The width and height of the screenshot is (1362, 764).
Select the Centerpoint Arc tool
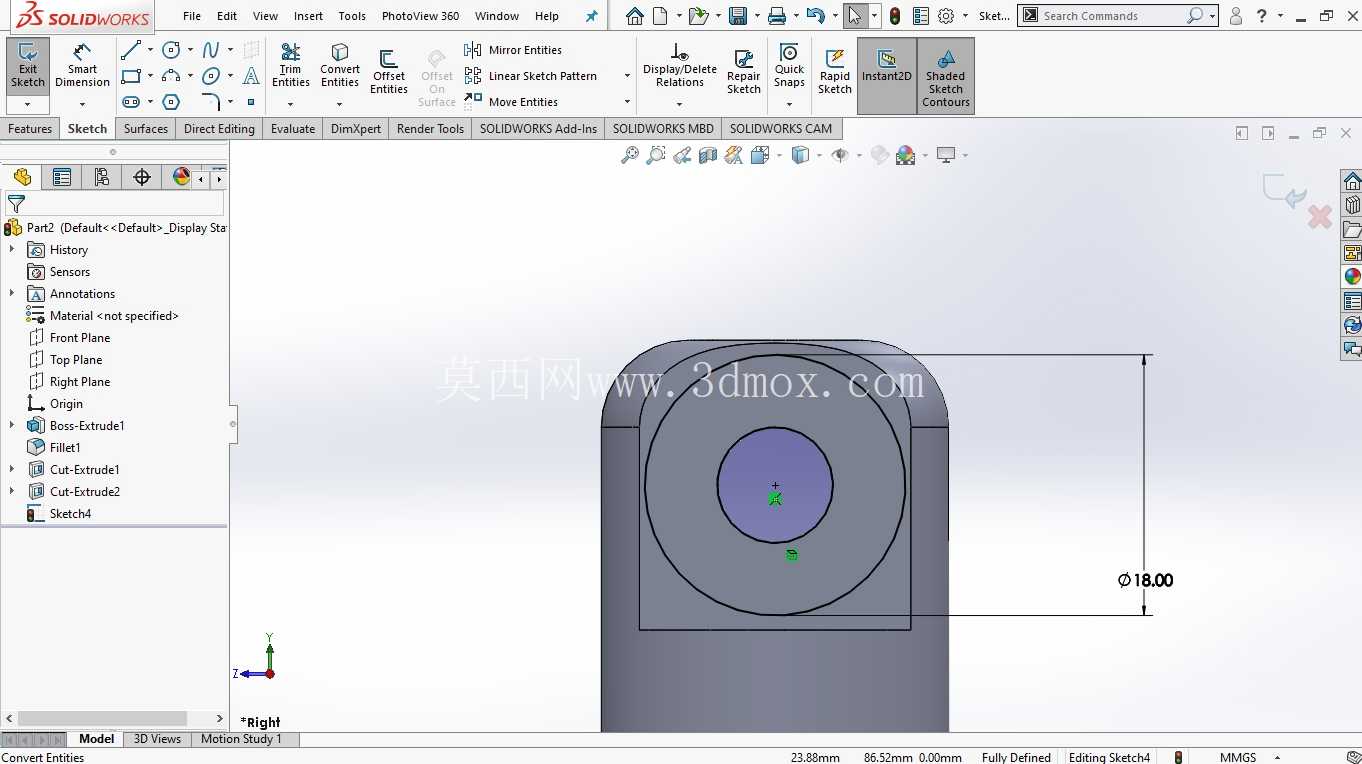[x=171, y=76]
